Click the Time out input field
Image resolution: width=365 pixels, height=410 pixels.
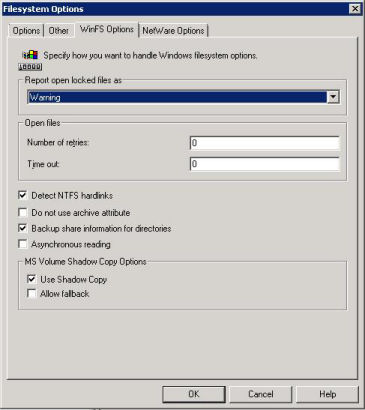pos(265,164)
